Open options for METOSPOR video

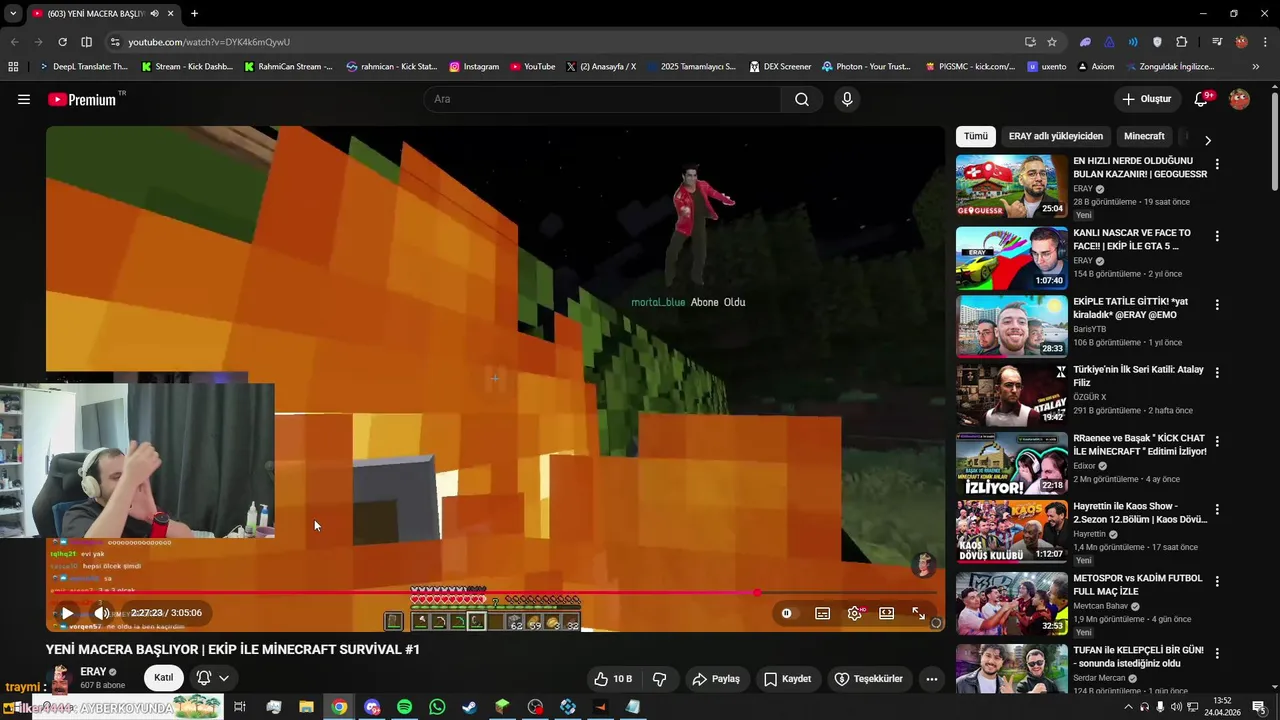click(1217, 581)
